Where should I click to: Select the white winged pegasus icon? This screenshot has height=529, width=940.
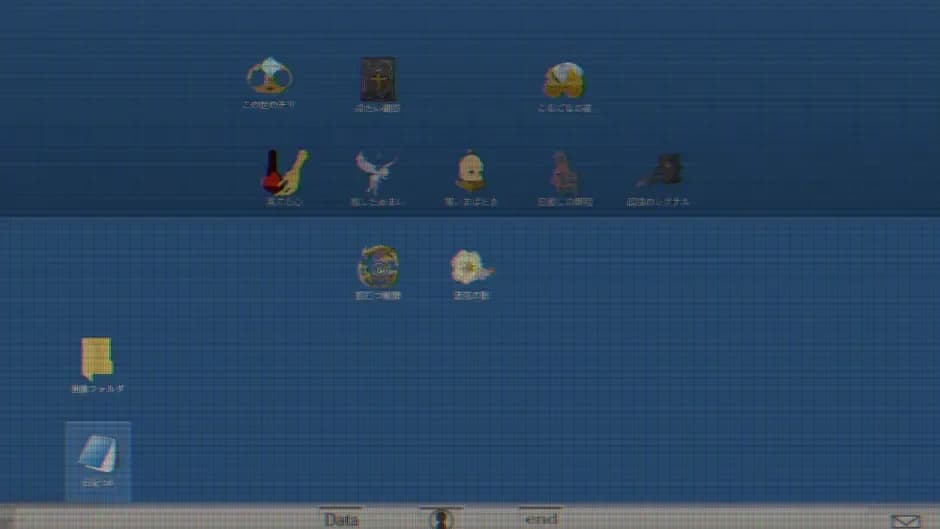point(376,172)
